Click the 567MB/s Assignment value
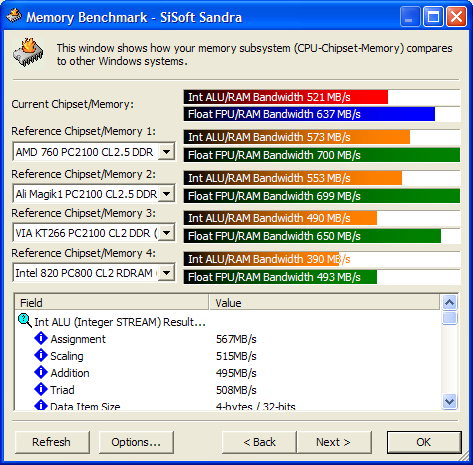Image resolution: width=473 pixels, height=465 pixels. pyautogui.click(x=236, y=339)
